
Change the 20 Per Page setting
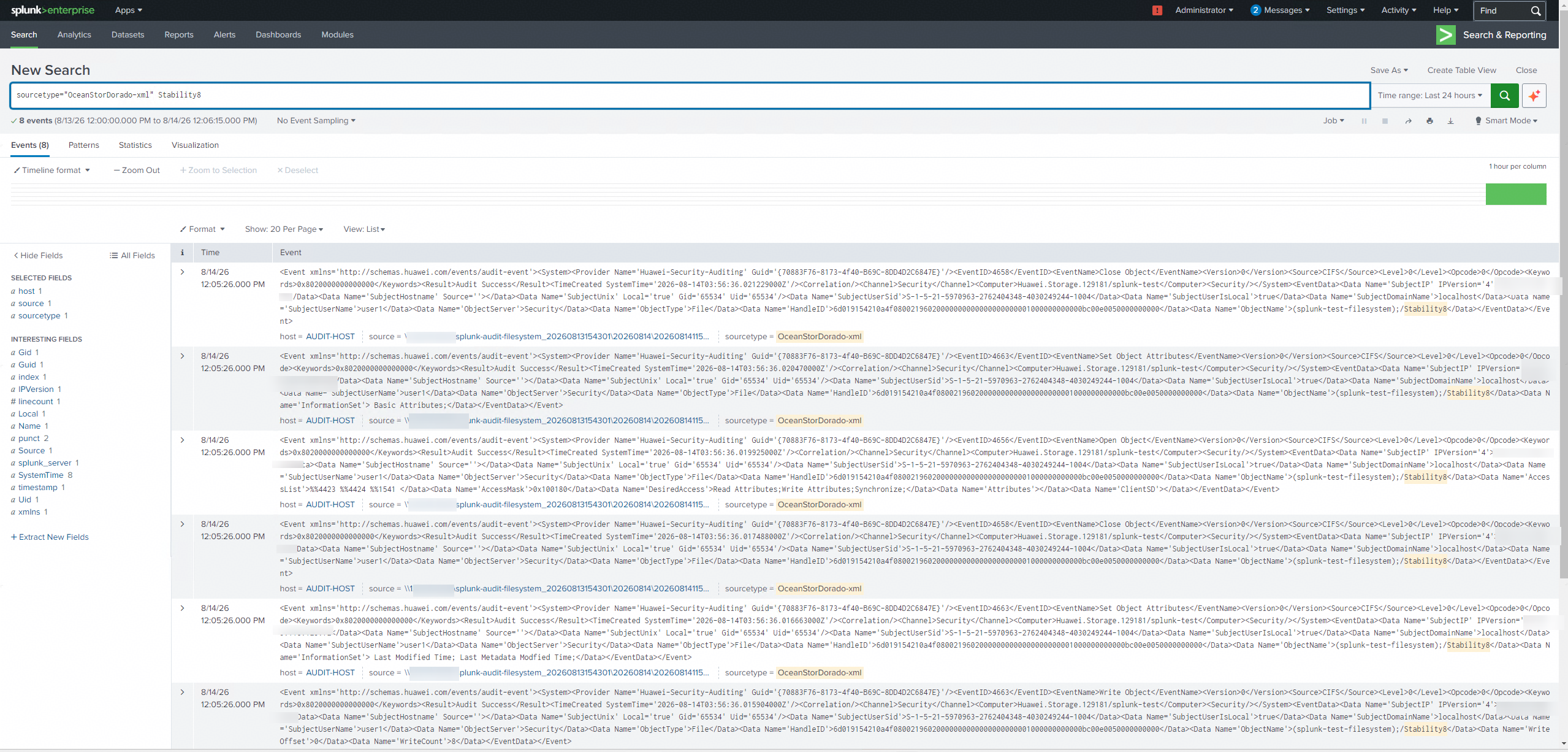284,229
